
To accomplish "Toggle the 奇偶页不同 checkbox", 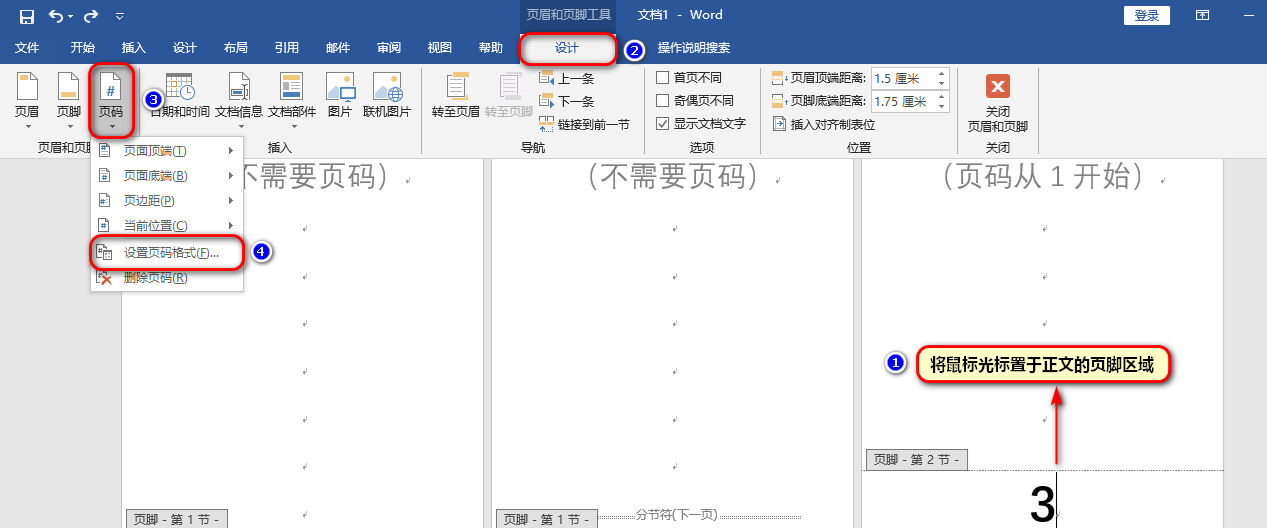I will pyautogui.click(x=662, y=101).
